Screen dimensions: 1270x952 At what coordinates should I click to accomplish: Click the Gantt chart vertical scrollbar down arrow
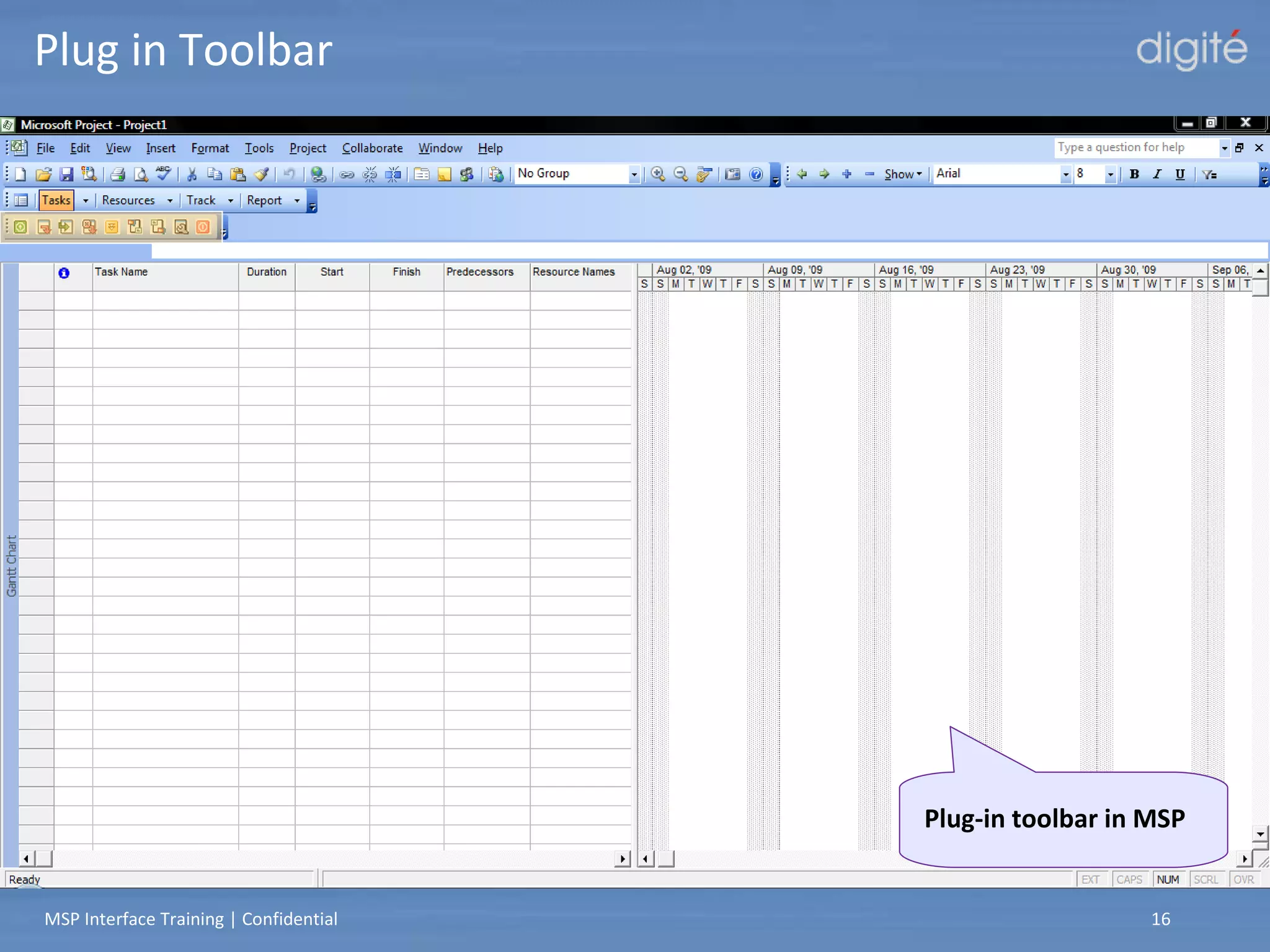coord(1259,834)
